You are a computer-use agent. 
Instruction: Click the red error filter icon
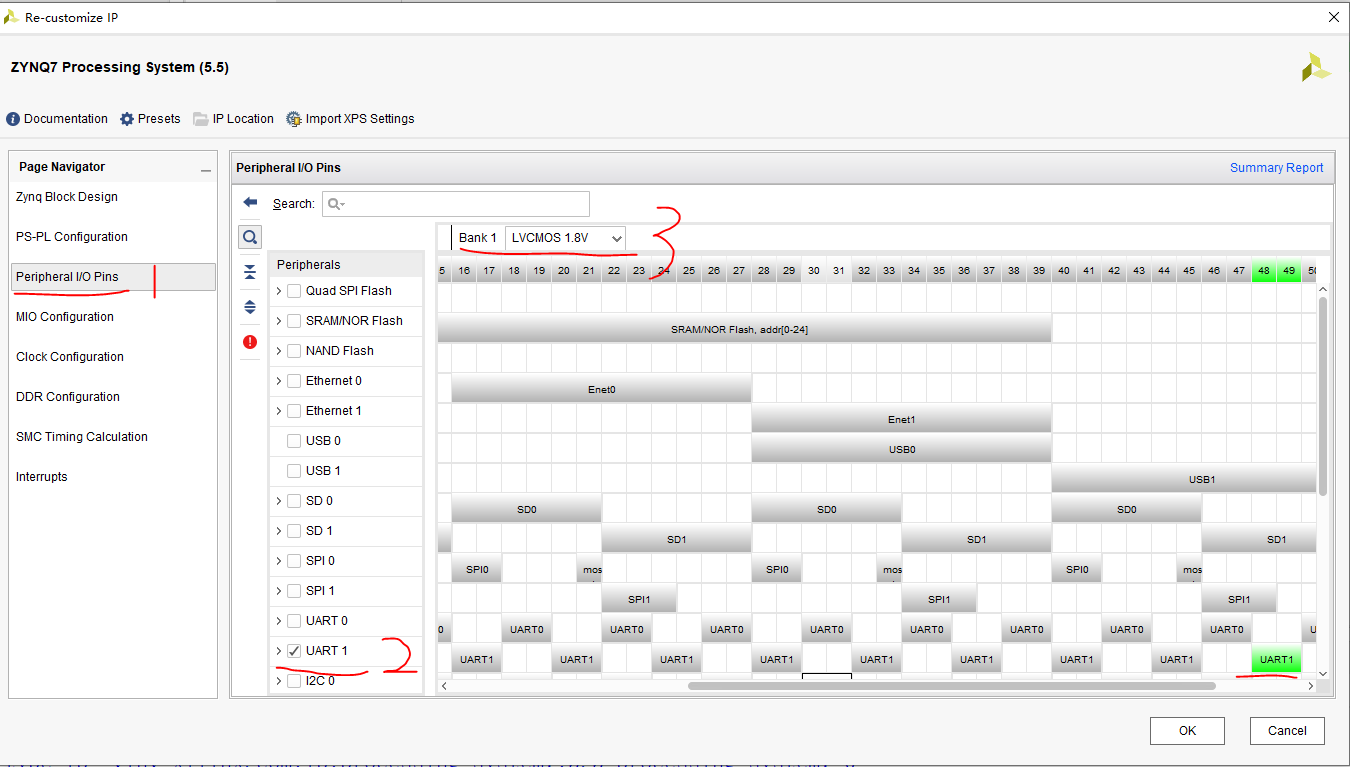coord(250,342)
